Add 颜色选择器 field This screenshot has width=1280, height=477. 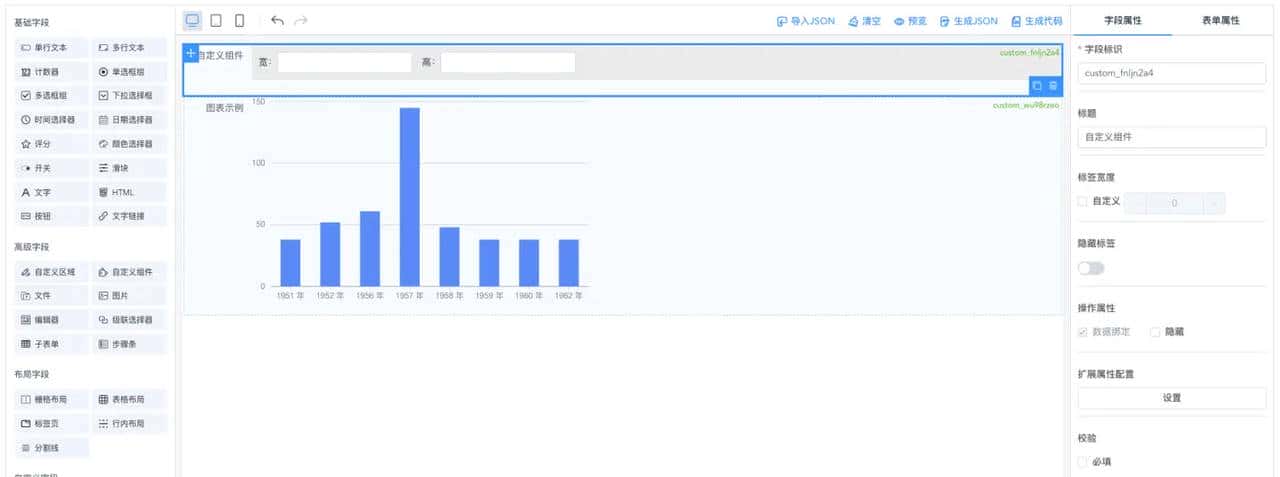129,144
